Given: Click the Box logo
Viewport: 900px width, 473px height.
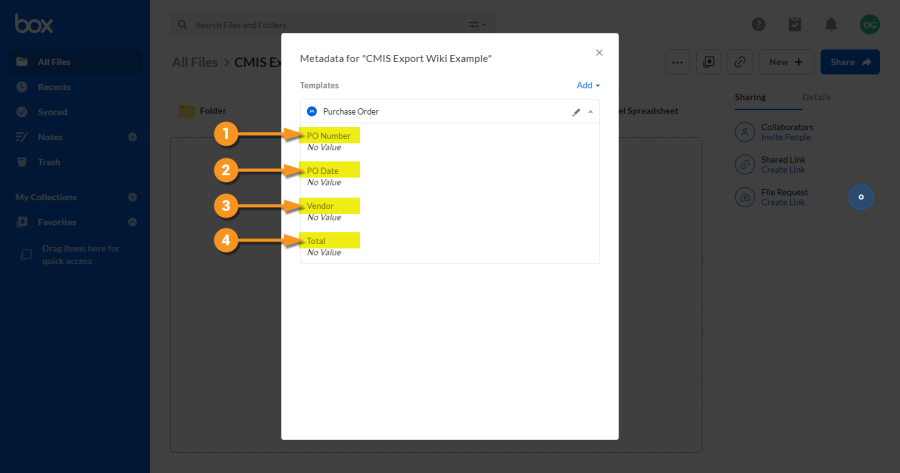Looking at the screenshot, I should tap(34, 24).
